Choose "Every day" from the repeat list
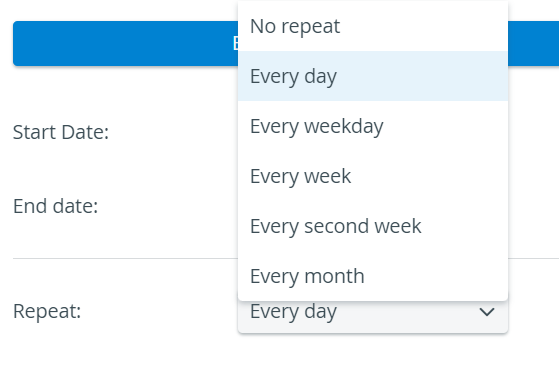559x370 pixels. (x=373, y=76)
